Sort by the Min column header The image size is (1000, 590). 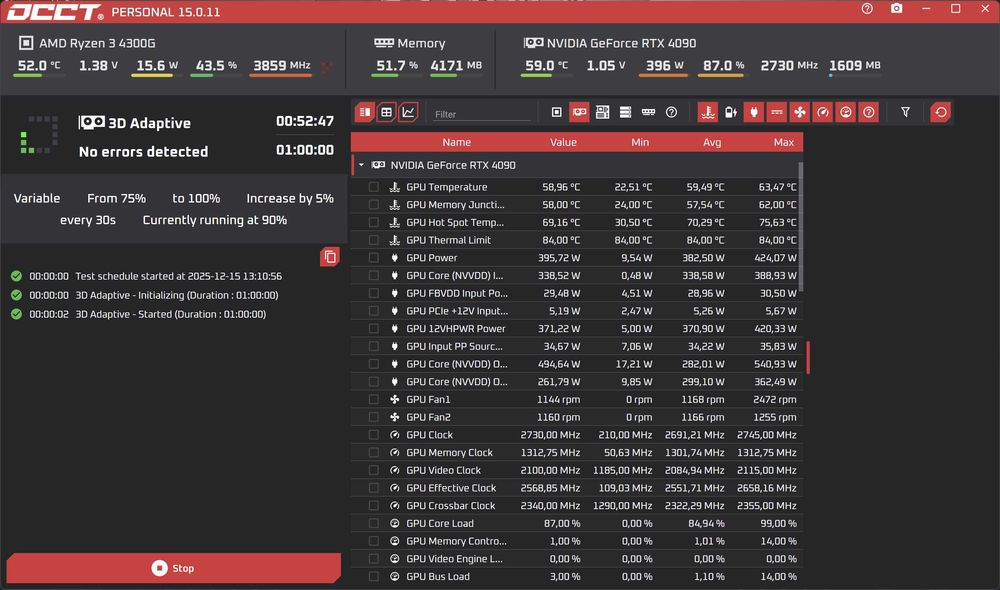640,142
